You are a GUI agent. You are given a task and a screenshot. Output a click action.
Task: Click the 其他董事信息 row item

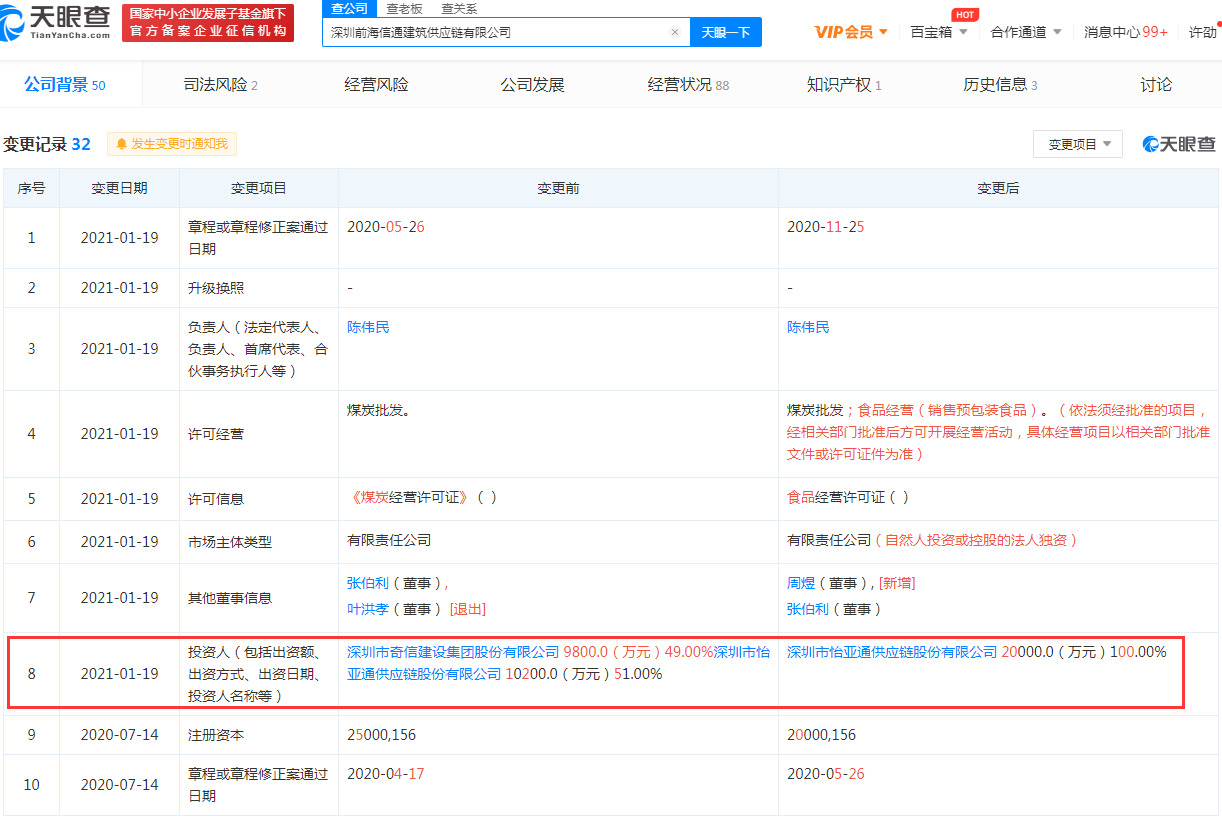[230, 598]
